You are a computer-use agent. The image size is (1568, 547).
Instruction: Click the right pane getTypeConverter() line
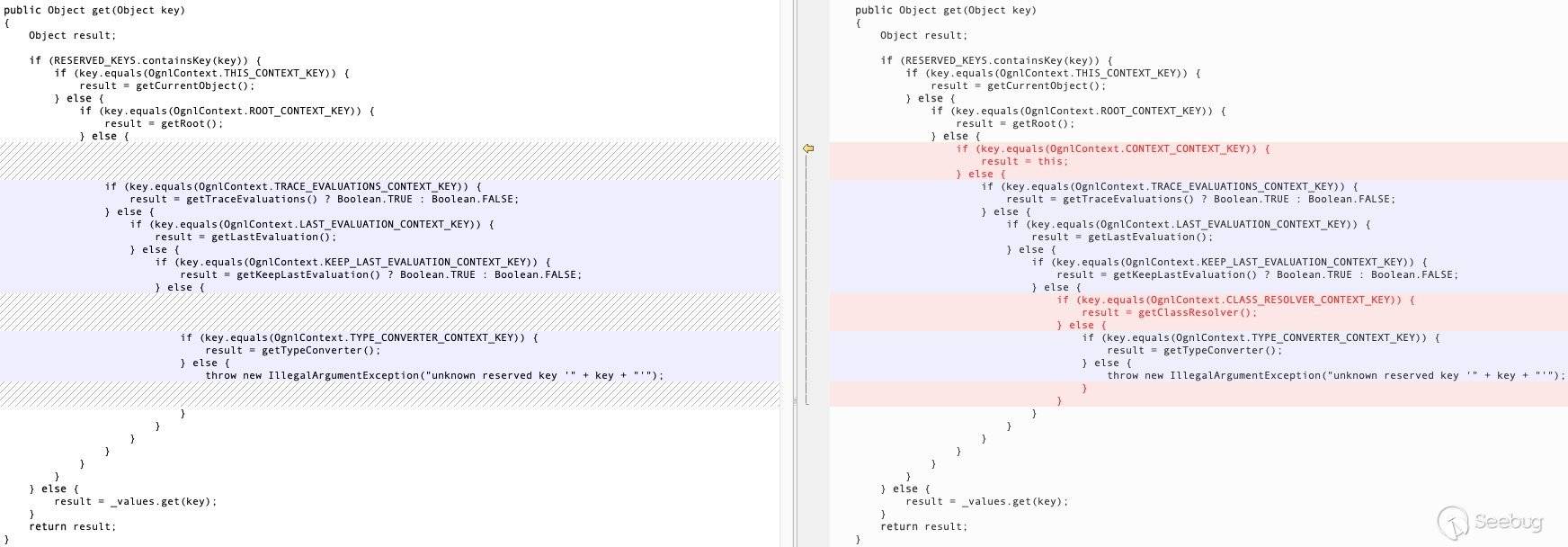click(x=1194, y=351)
